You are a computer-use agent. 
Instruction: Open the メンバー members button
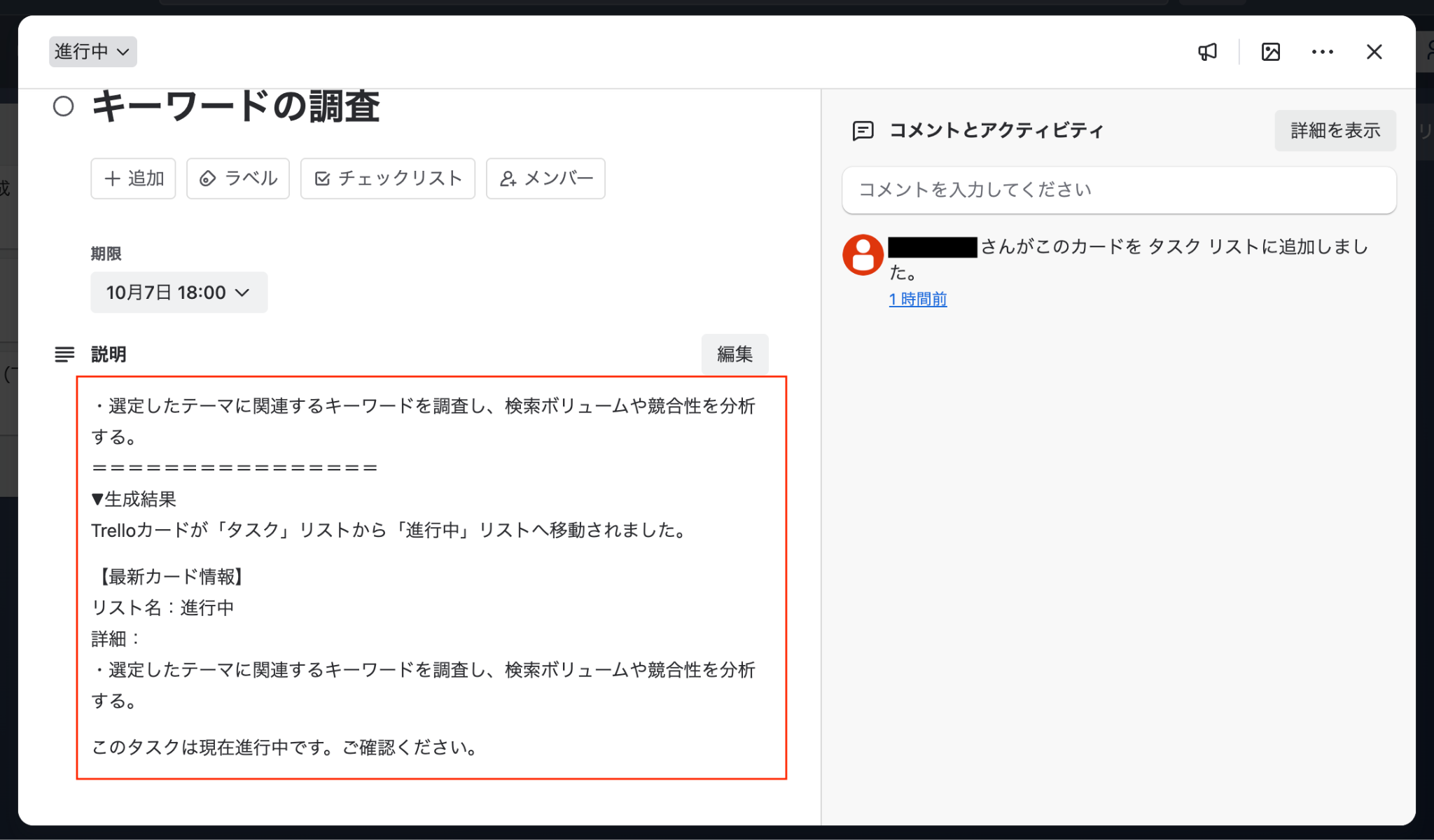[545, 178]
